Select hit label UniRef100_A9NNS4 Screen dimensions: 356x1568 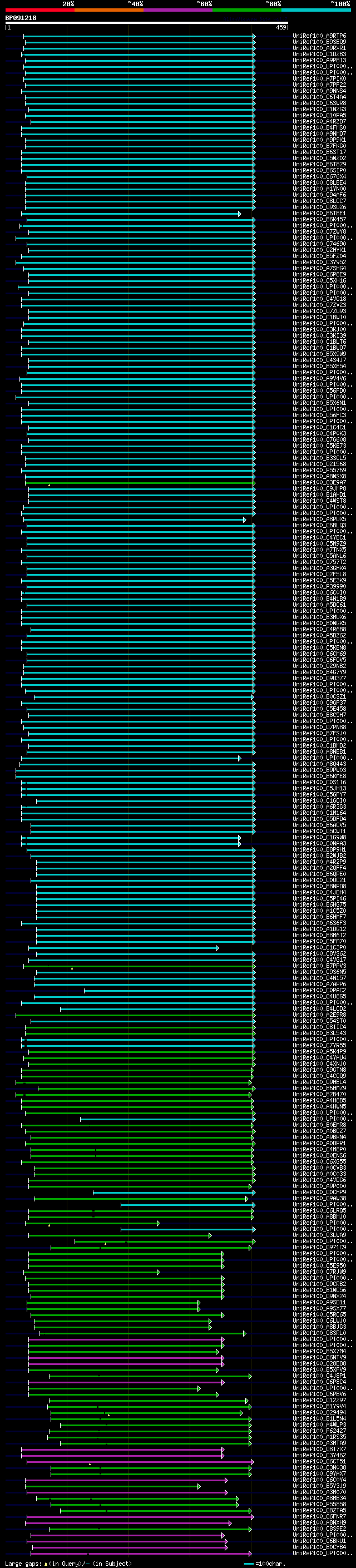(319, 91)
